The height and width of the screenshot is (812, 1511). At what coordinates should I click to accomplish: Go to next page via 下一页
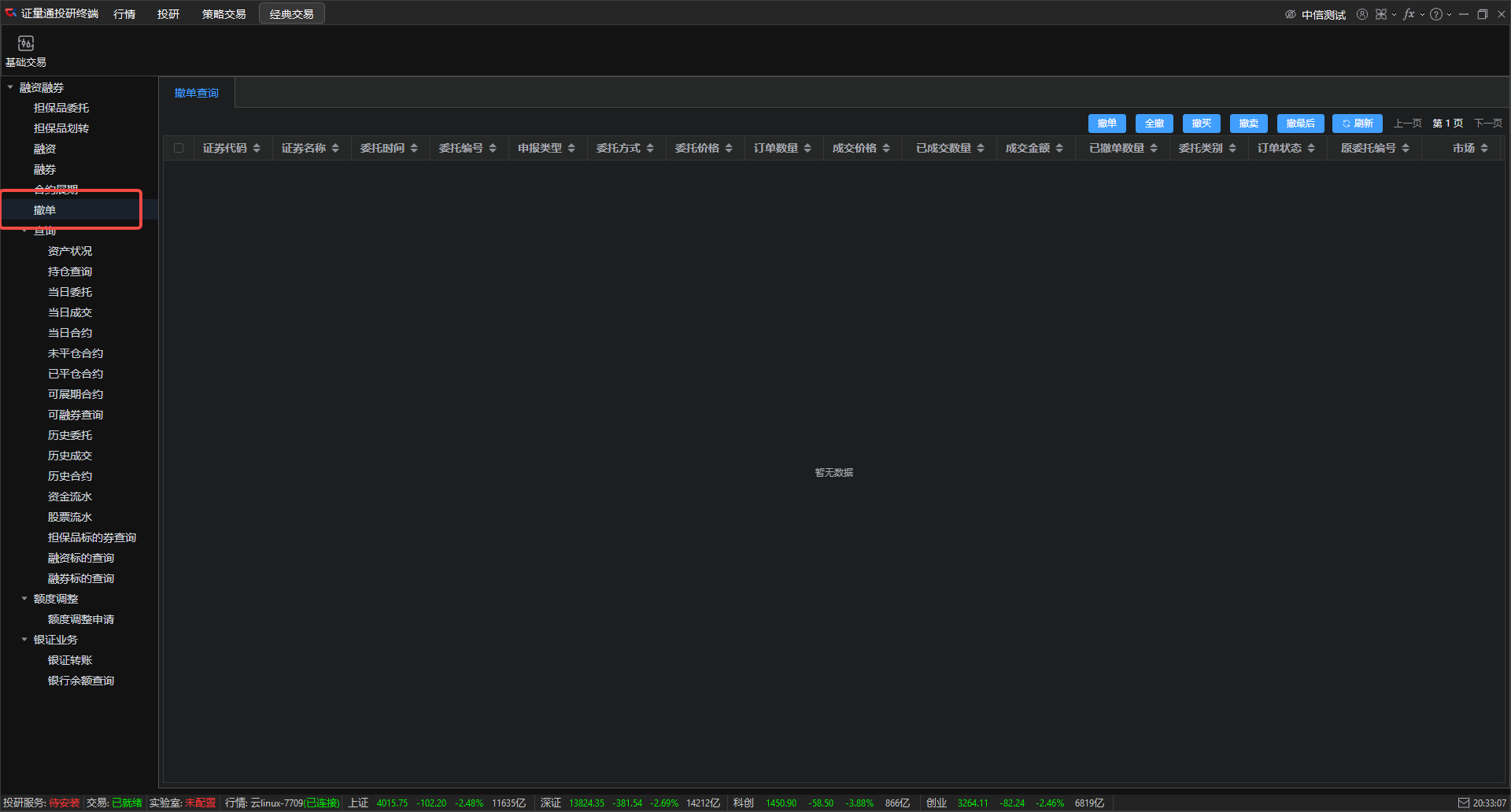point(1487,124)
